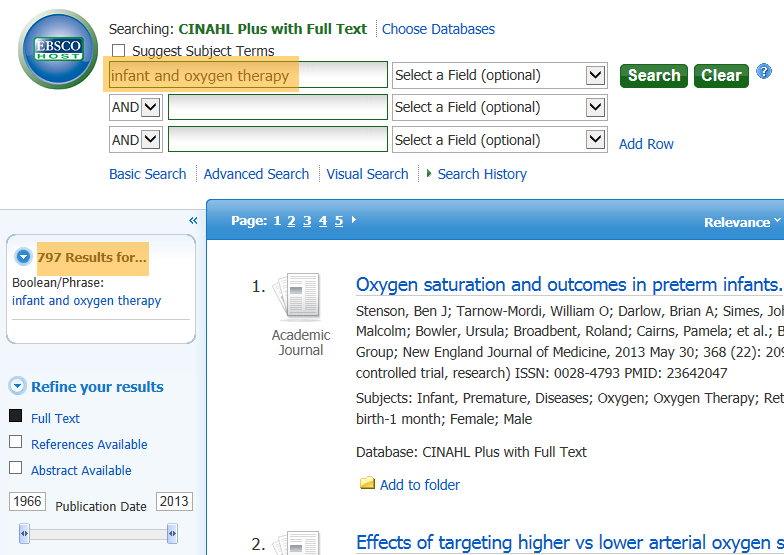Collapse the left sidebar with double-chevron icon
Image resolution: width=784 pixels, height=555 pixels.
click(193, 221)
